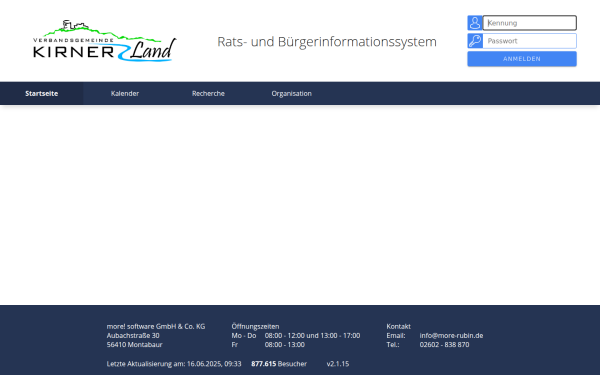Viewport: 600px width, 375px height.
Task: Click the user icon beside Kennung field
Action: pyautogui.click(x=475, y=23)
